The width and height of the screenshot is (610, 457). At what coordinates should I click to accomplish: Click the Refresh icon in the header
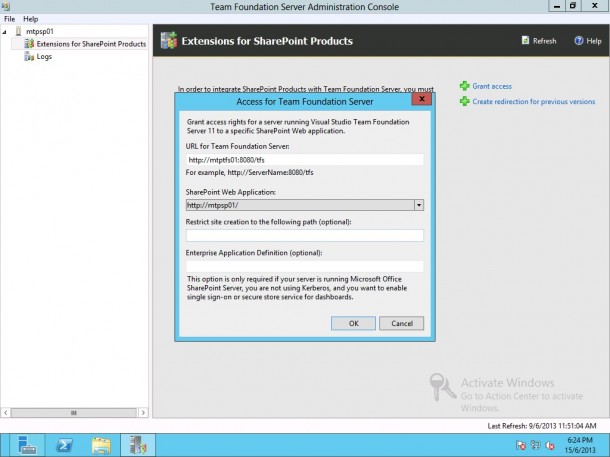click(526, 40)
